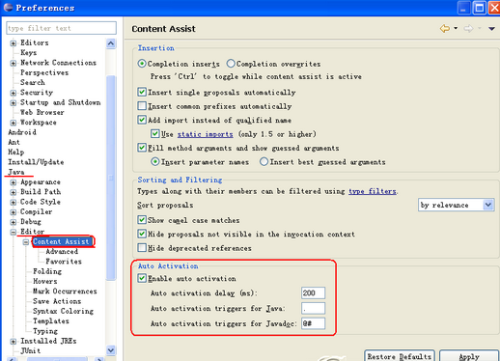
Task: Expand the Workspace tree node
Action: point(13,123)
